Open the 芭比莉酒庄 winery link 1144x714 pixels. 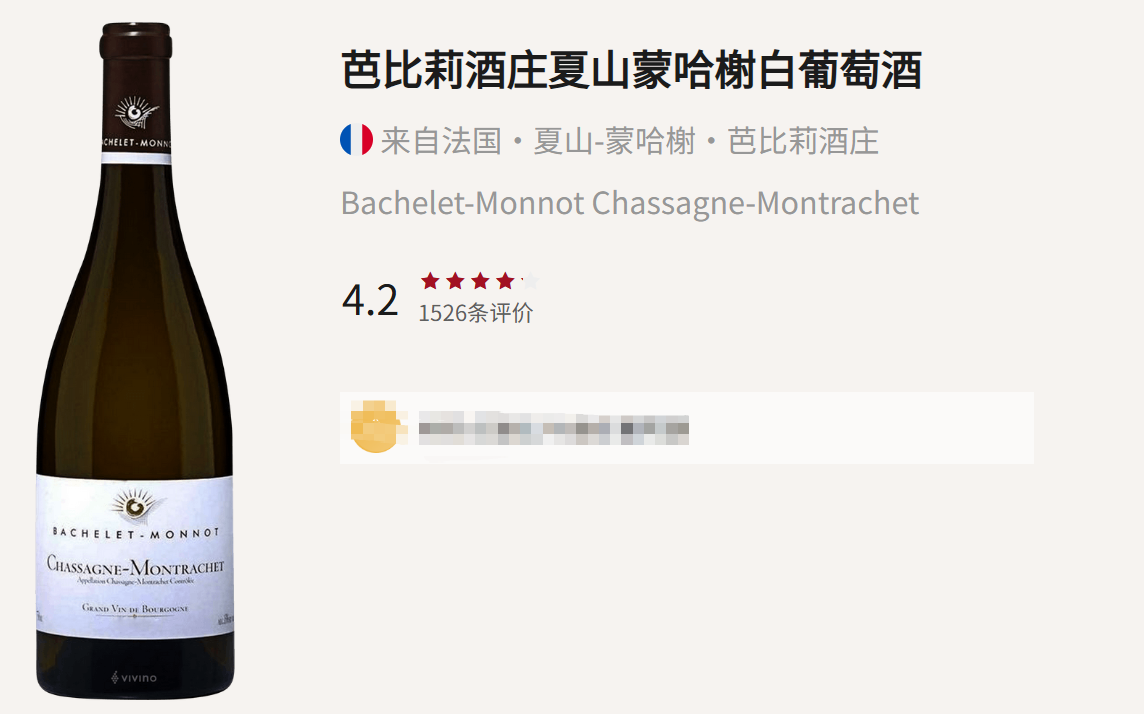pyautogui.click(x=803, y=141)
